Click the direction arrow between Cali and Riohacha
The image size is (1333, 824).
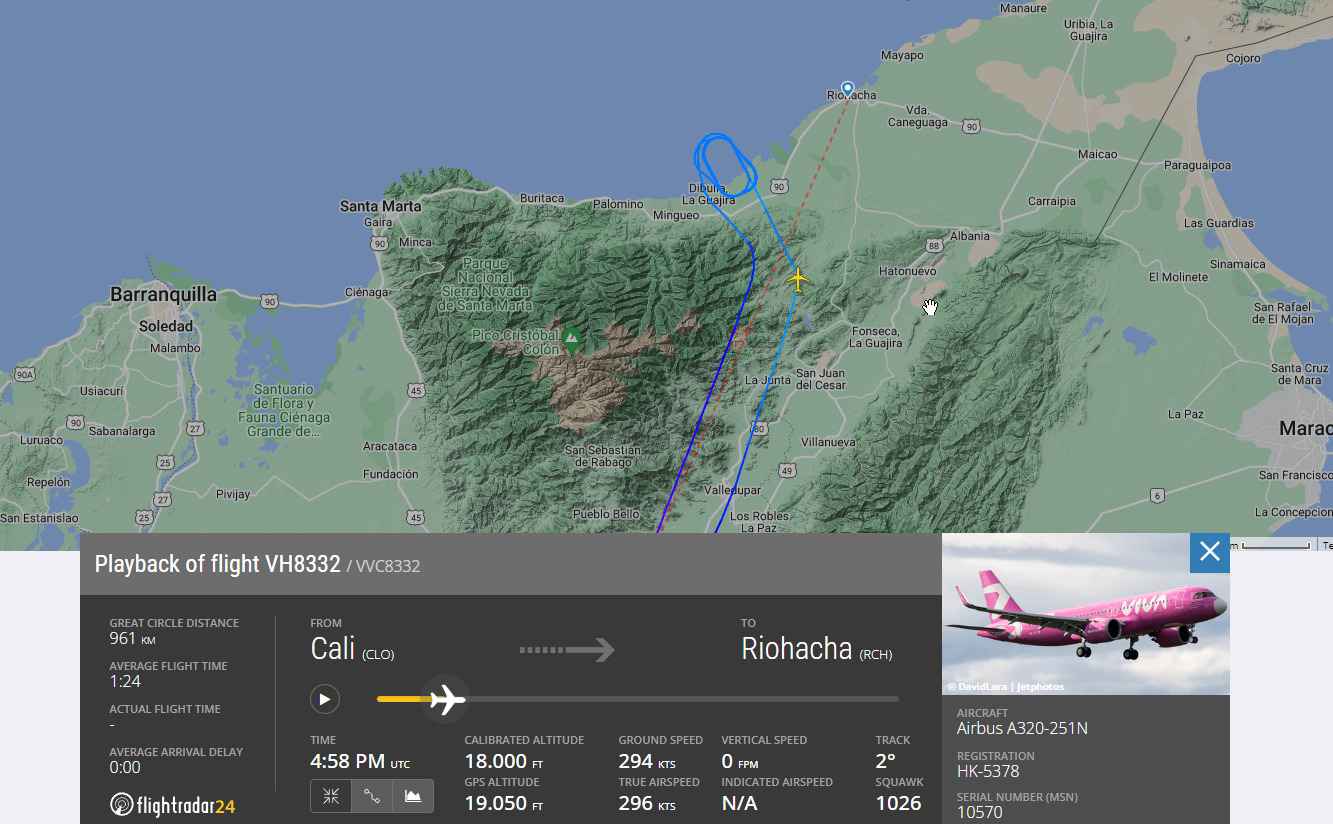pos(567,650)
